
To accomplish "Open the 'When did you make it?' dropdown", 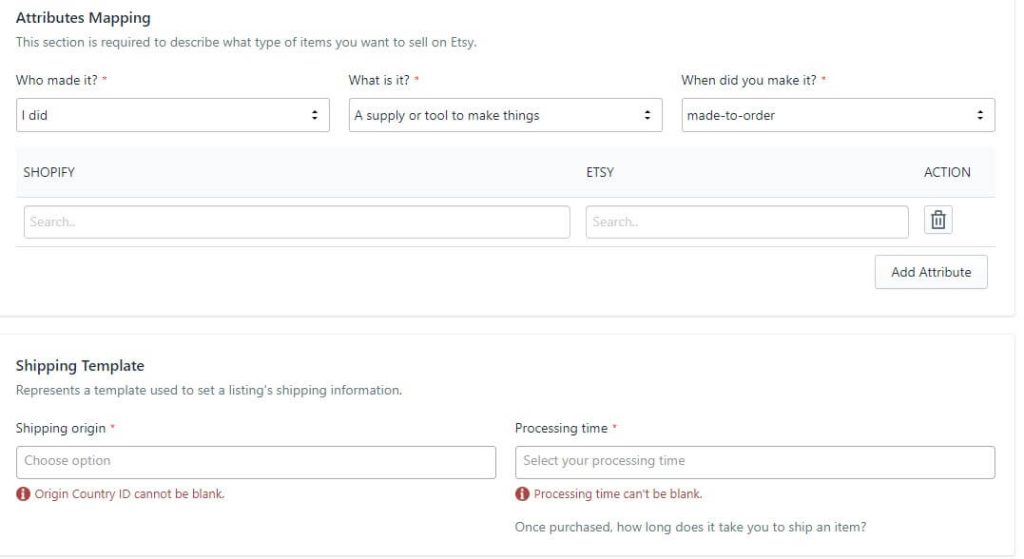I will tap(838, 115).
